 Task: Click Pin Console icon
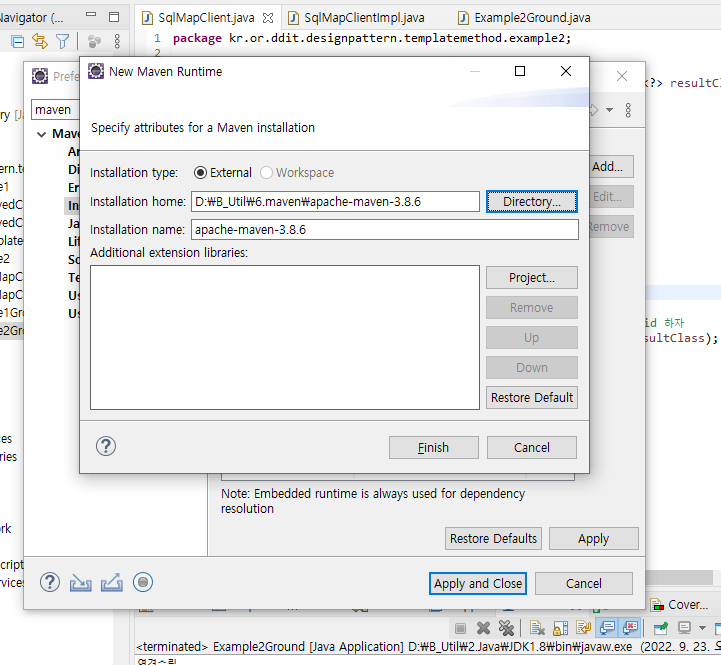tap(661, 628)
